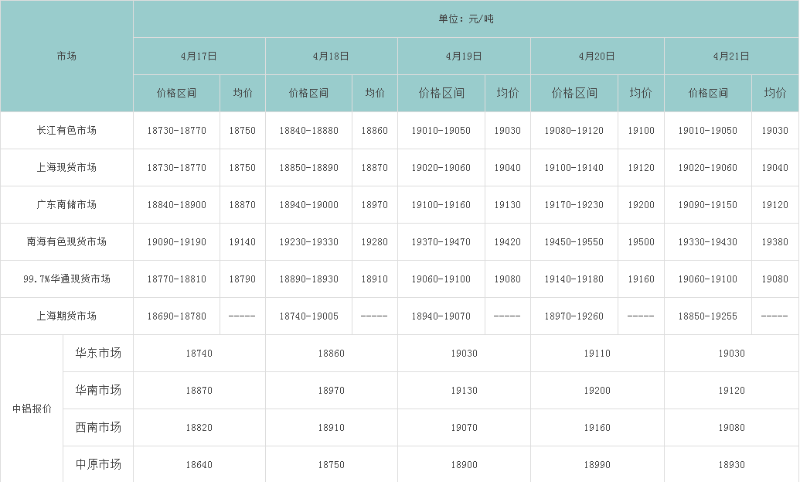Click average price 19500 under 4月20日
The width and height of the screenshot is (800, 482).
[x=641, y=241]
